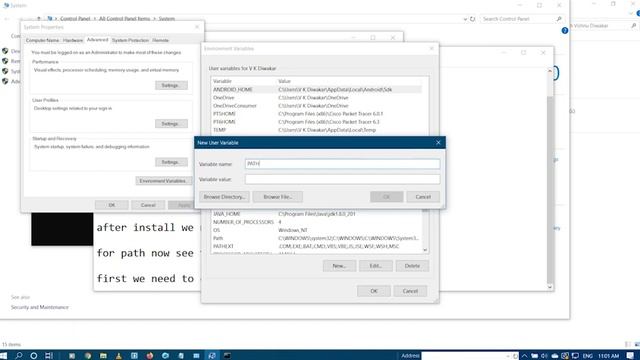The height and width of the screenshot is (360, 640).
Task: Click Cancel in Environment Variables window
Action: (x=410, y=291)
